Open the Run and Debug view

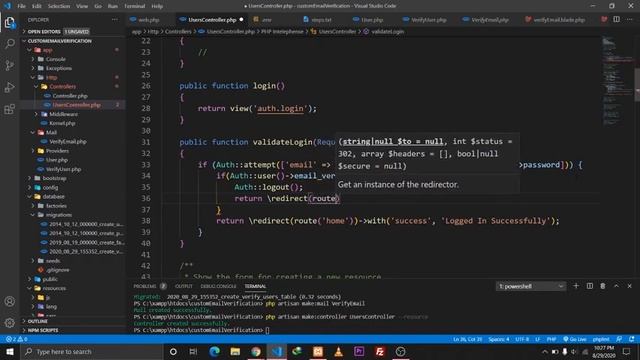click(9, 87)
